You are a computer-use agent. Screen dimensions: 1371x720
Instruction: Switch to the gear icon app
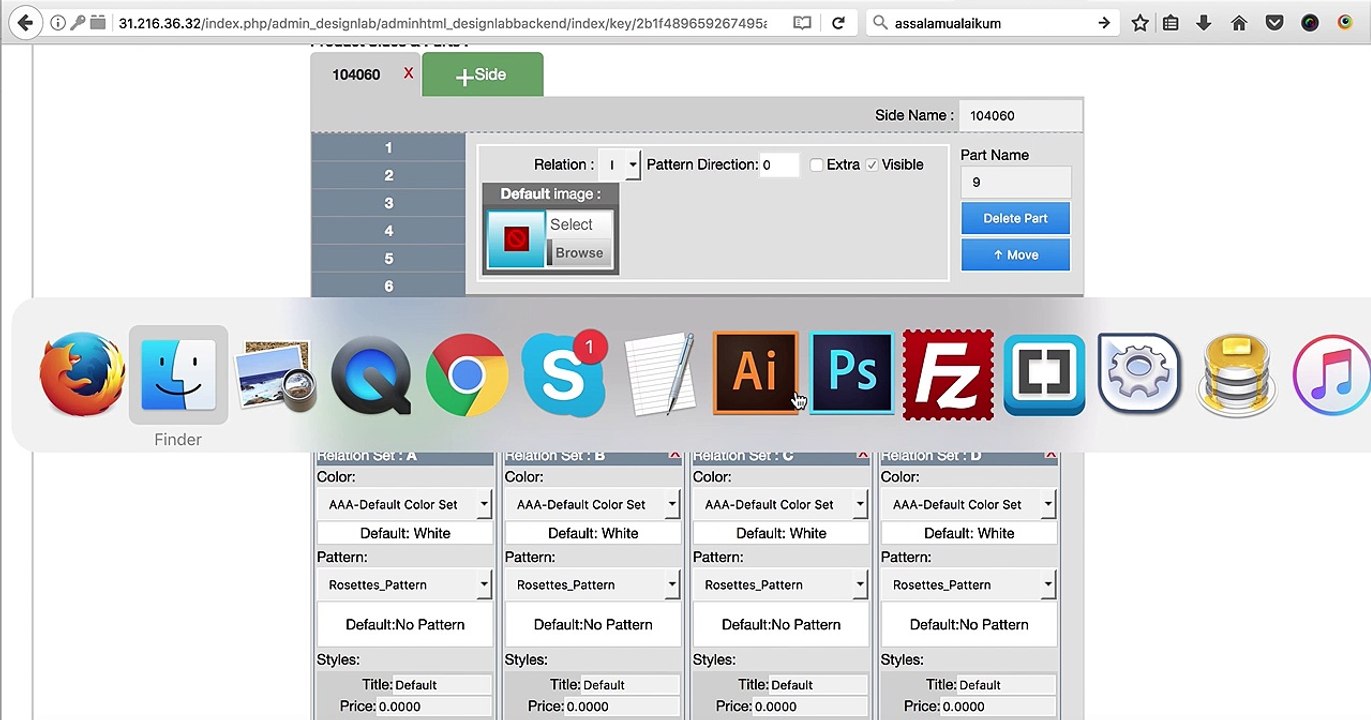point(1140,374)
